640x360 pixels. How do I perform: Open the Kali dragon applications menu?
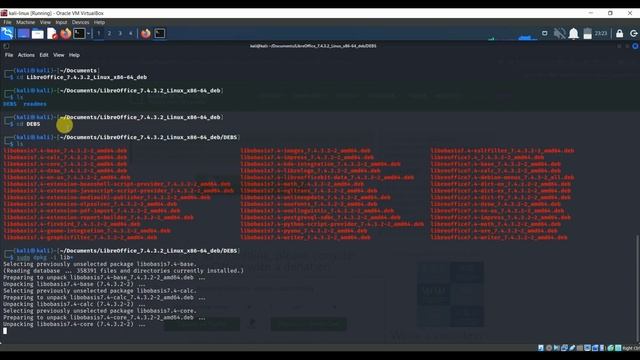click(x=7, y=33)
